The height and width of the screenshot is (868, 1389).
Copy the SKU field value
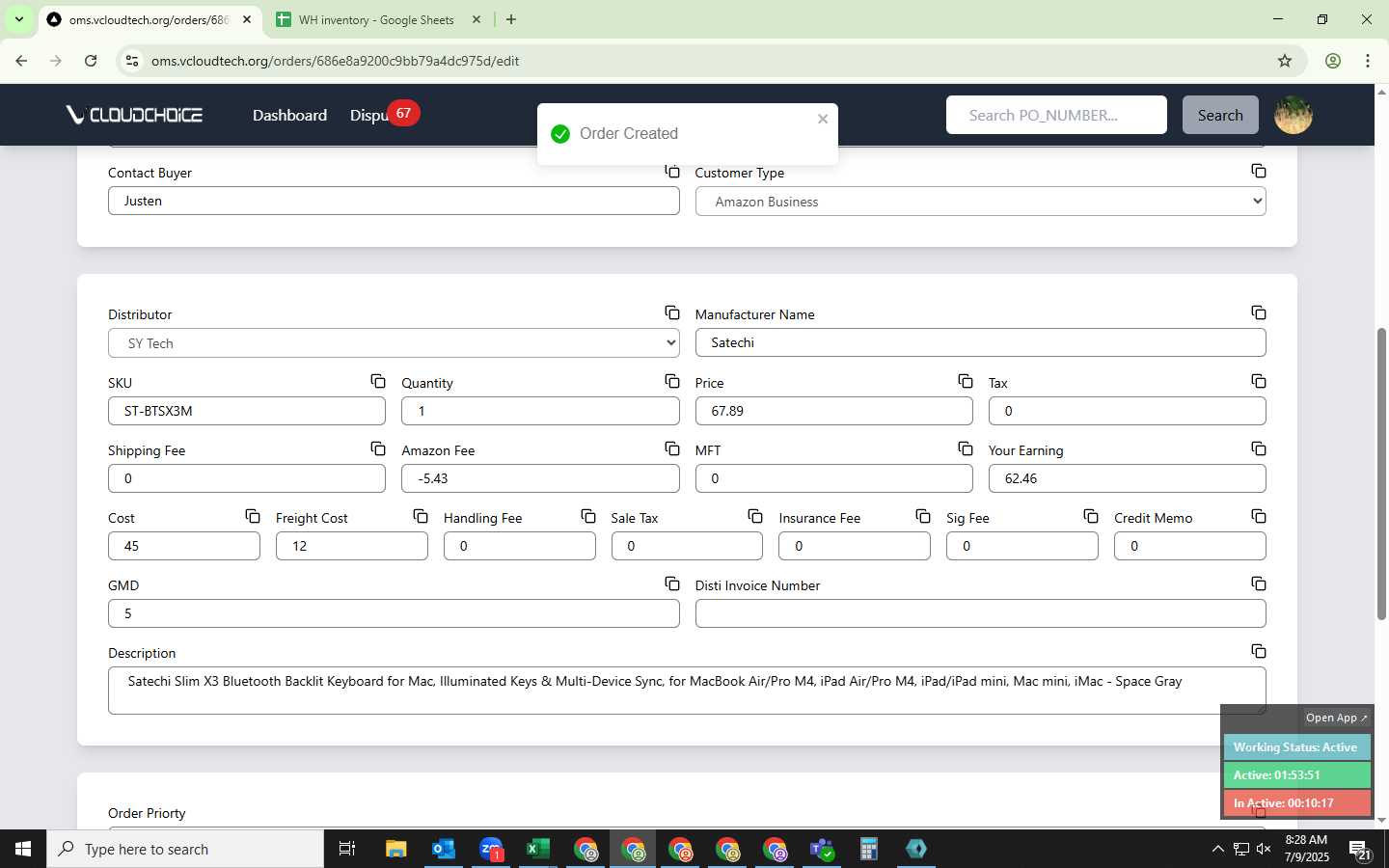click(378, 381)
